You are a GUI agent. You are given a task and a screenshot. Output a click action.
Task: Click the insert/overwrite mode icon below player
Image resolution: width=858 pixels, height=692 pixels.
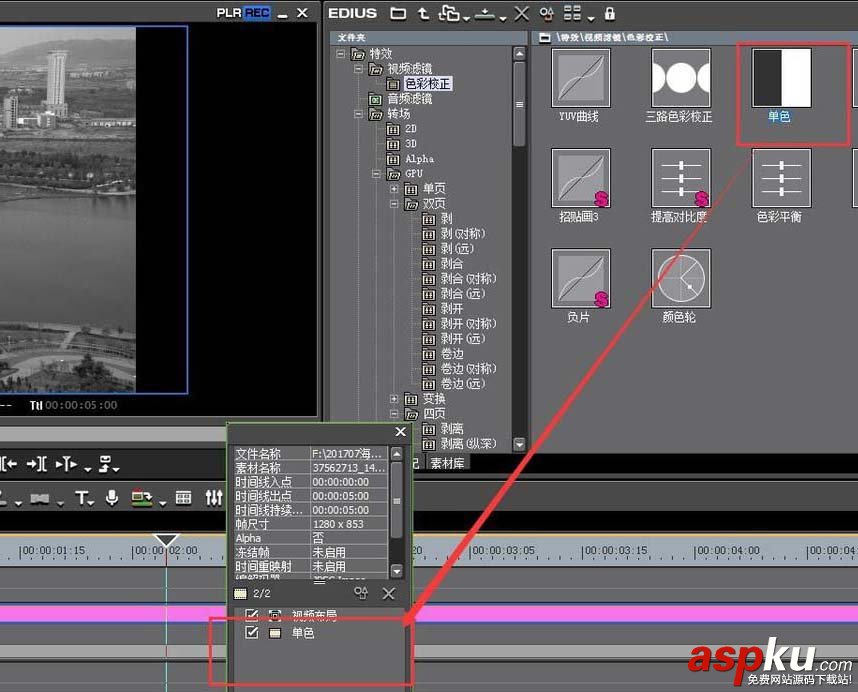pyautogui.click(x=66, y=464)
